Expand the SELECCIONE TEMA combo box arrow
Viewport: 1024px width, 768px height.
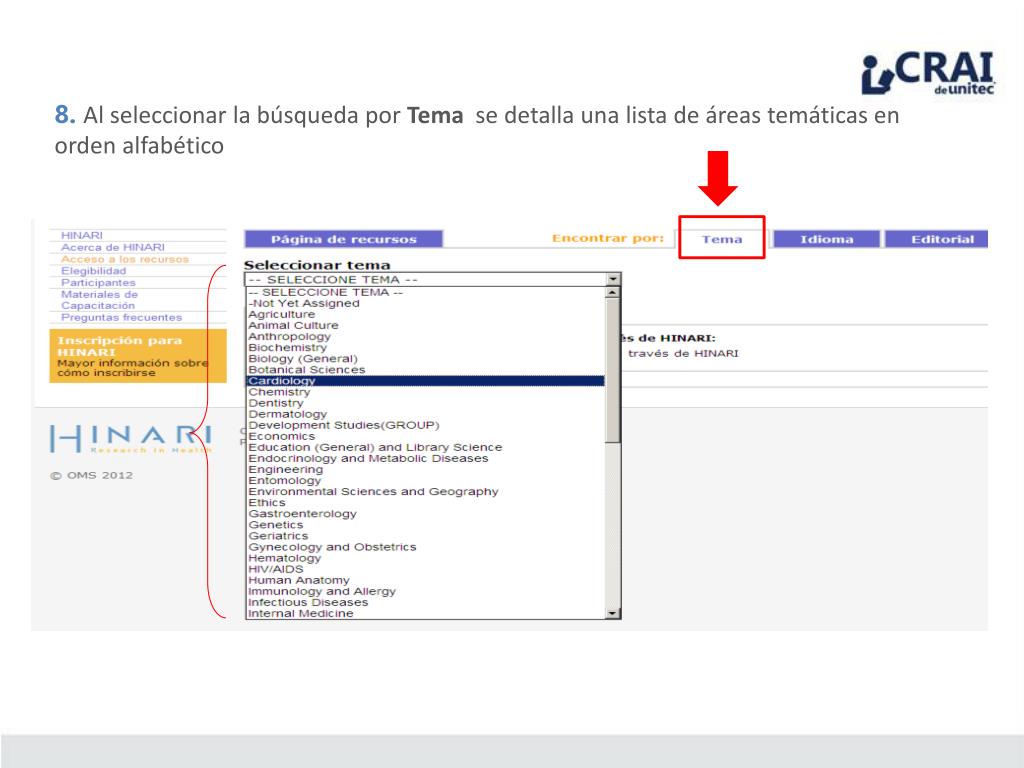coord(613,280)
